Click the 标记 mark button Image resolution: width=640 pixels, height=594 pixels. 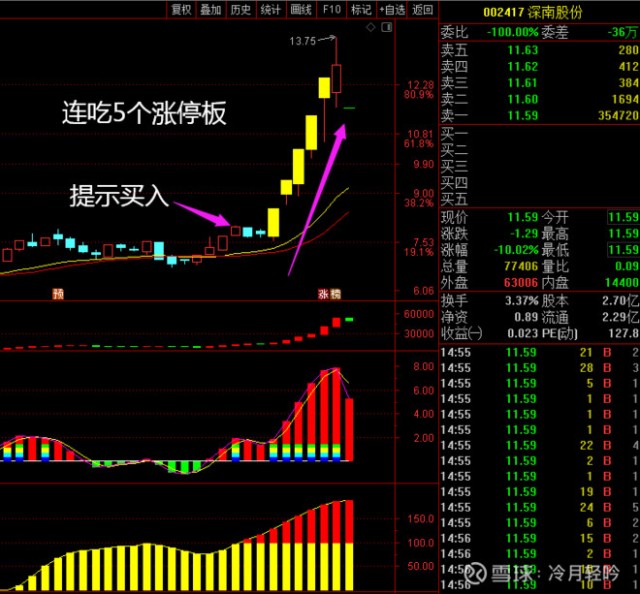pyautogui.click(x=362, y=10)
